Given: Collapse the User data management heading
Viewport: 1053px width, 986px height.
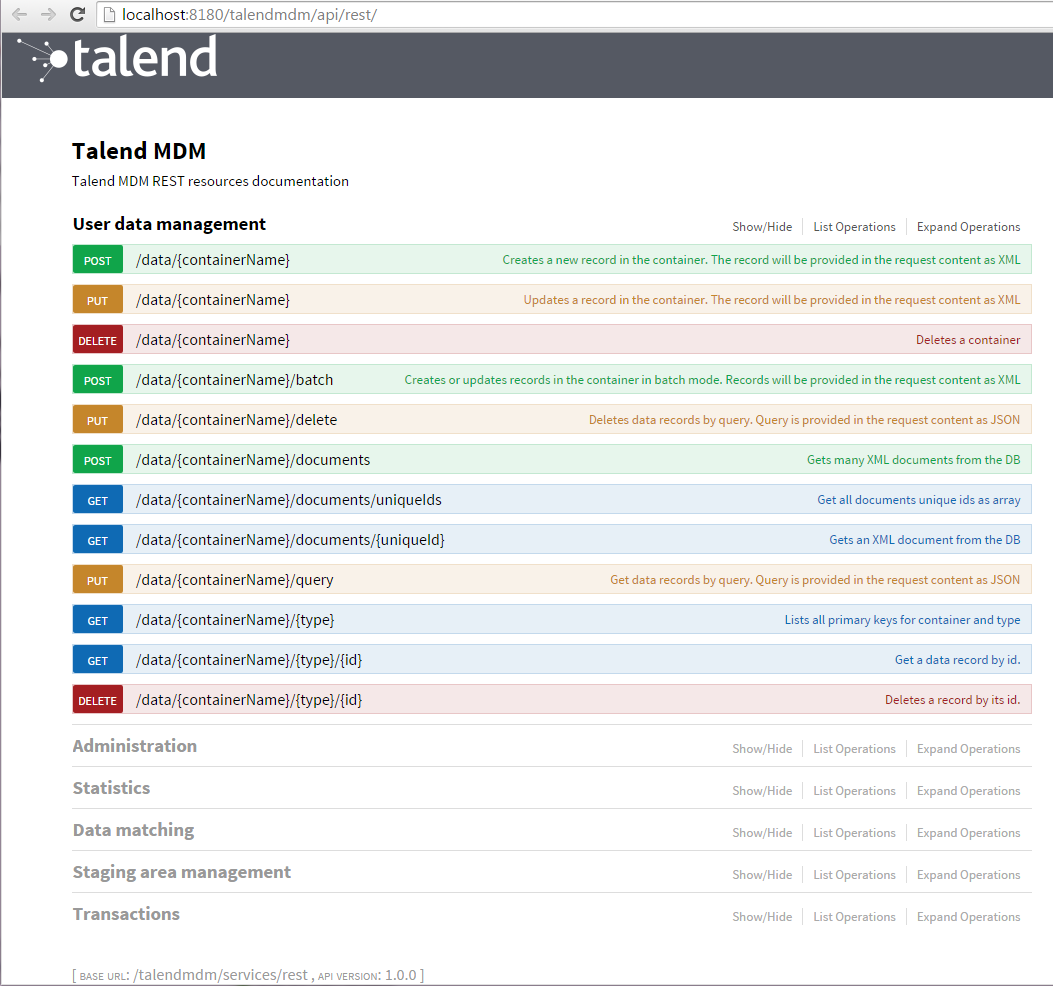Looking at the screenshot, I should coord(169,224).
